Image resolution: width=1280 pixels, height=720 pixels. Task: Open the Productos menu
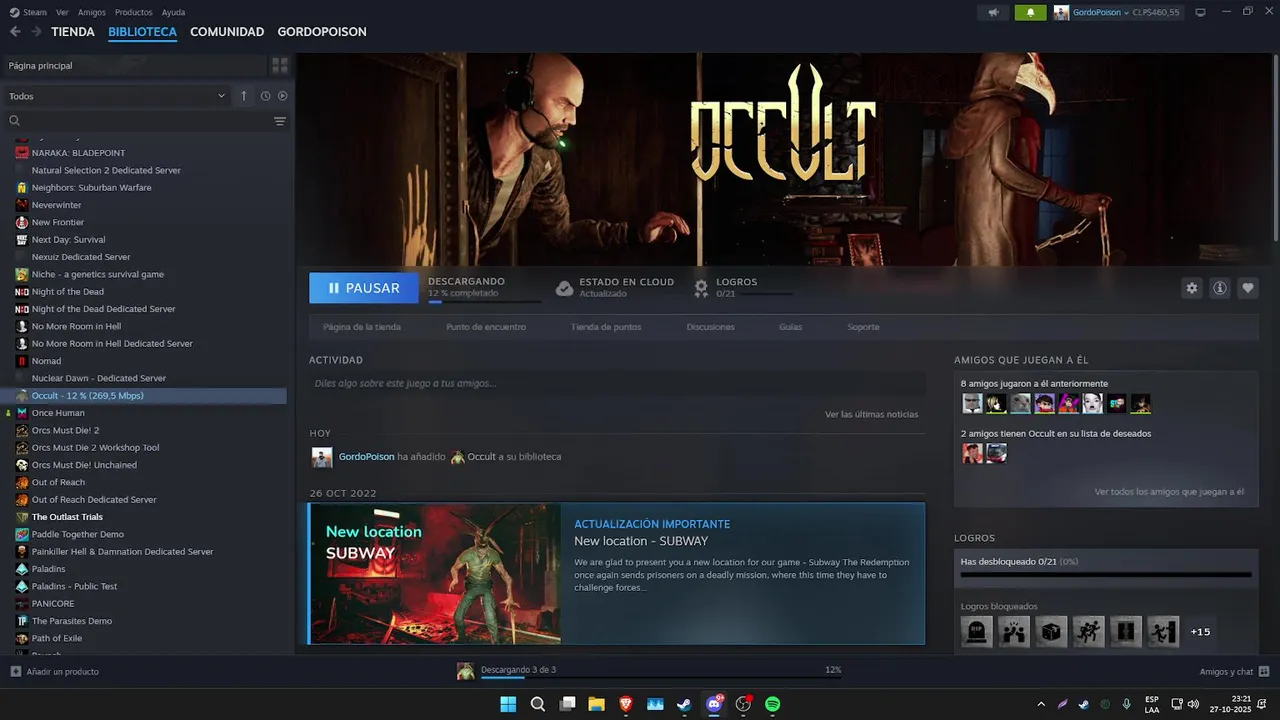133,12
